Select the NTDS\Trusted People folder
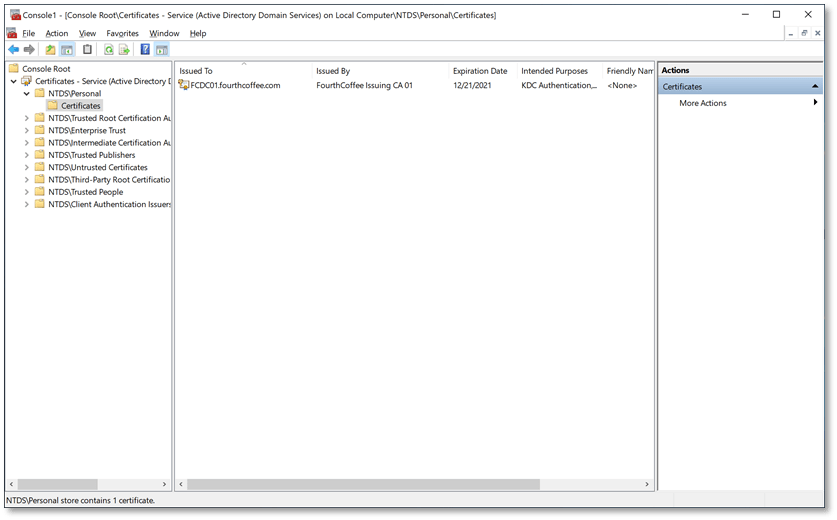 click(85, 192)
